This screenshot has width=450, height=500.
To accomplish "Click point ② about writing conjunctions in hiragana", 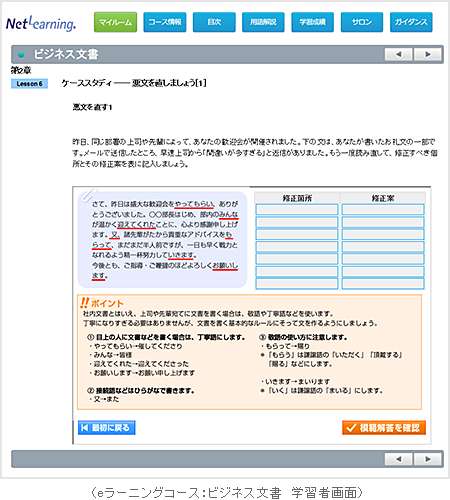I will [141, 390].
